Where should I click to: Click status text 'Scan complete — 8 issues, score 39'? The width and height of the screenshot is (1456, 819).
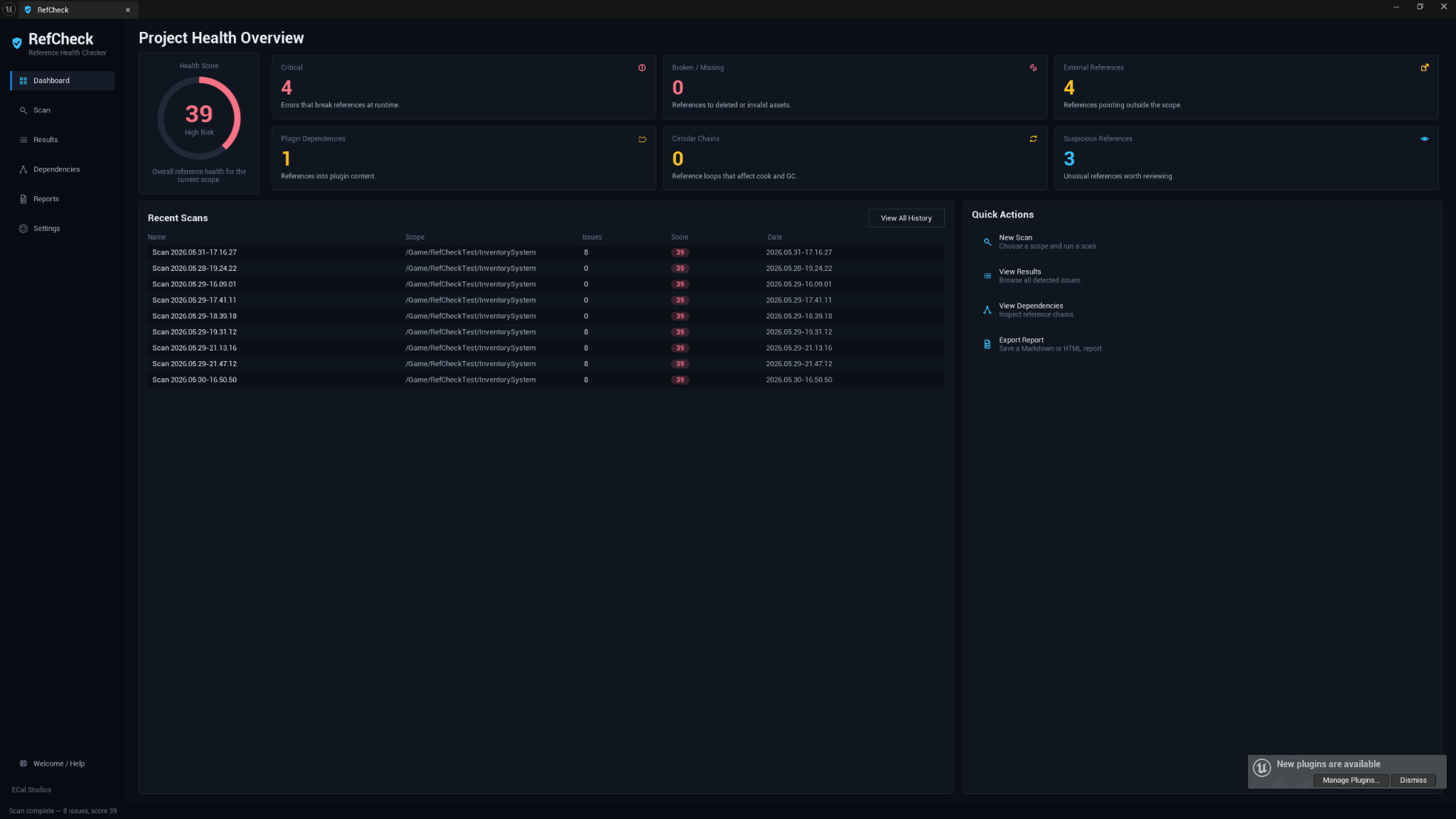point(63,811)
